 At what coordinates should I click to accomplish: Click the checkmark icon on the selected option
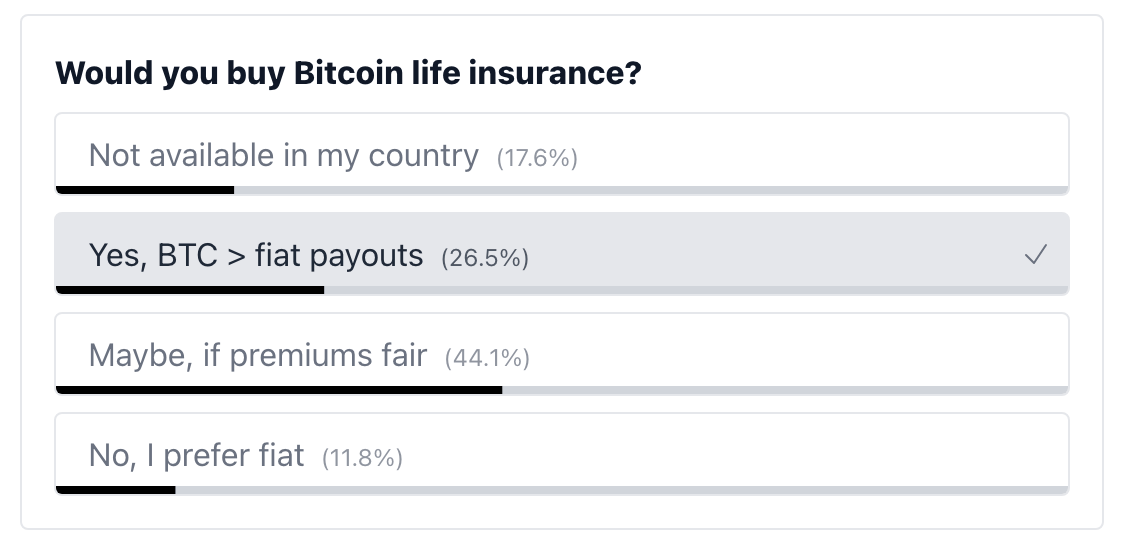click(1035, 255)
